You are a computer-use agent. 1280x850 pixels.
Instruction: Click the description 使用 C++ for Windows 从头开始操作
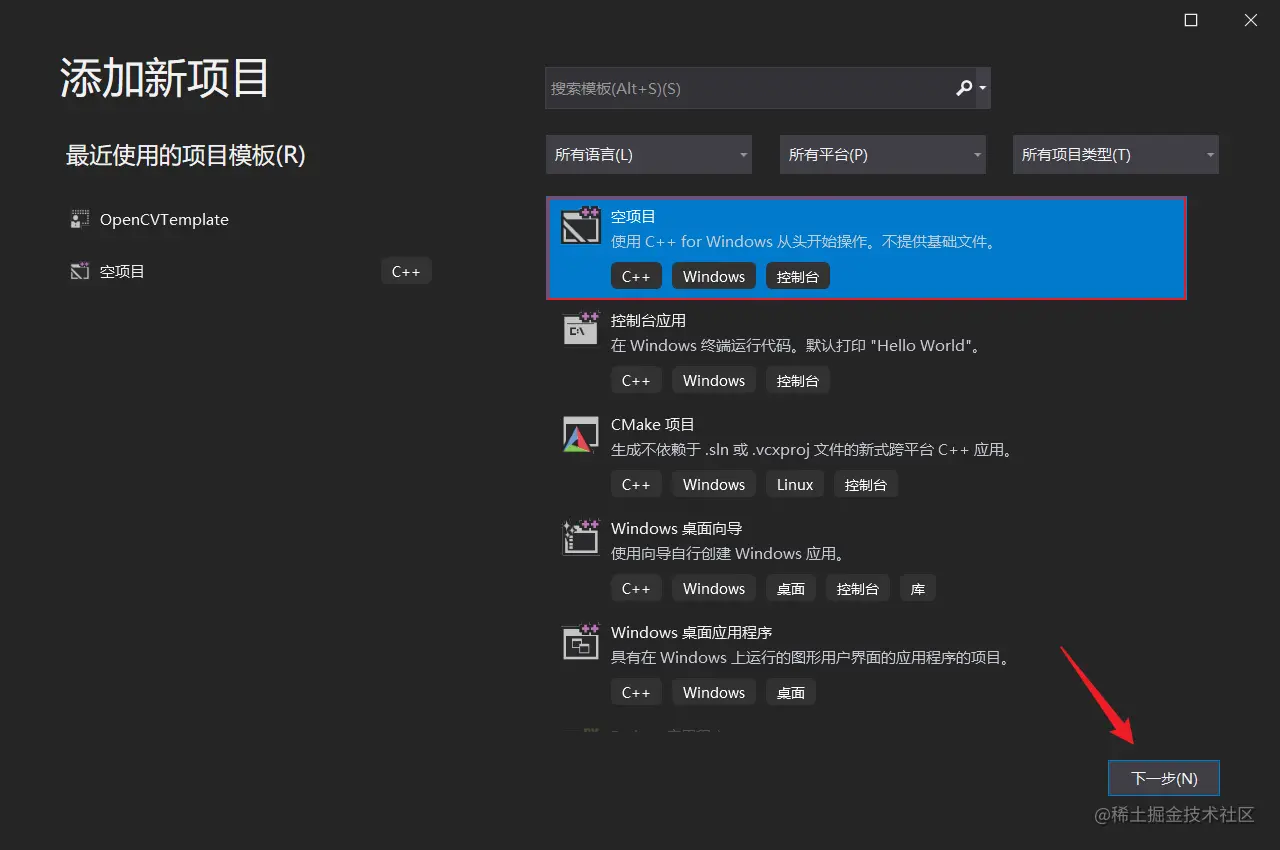[x=804, y=242]
